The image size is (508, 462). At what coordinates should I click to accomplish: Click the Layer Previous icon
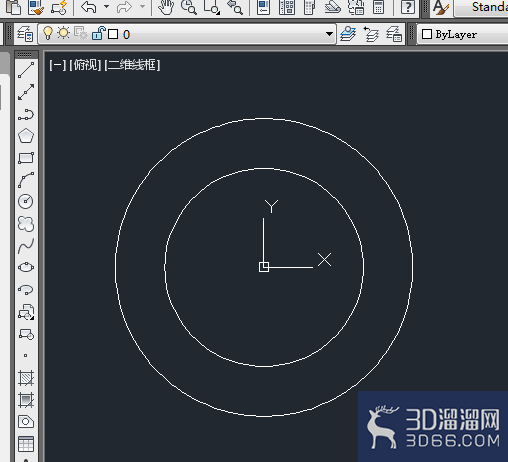pos(371,34)
